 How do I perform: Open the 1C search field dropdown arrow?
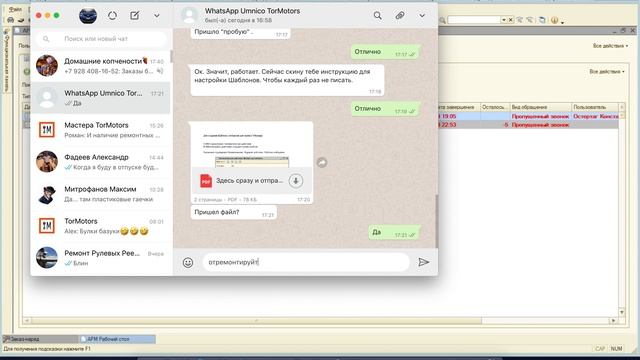point(504,20)
